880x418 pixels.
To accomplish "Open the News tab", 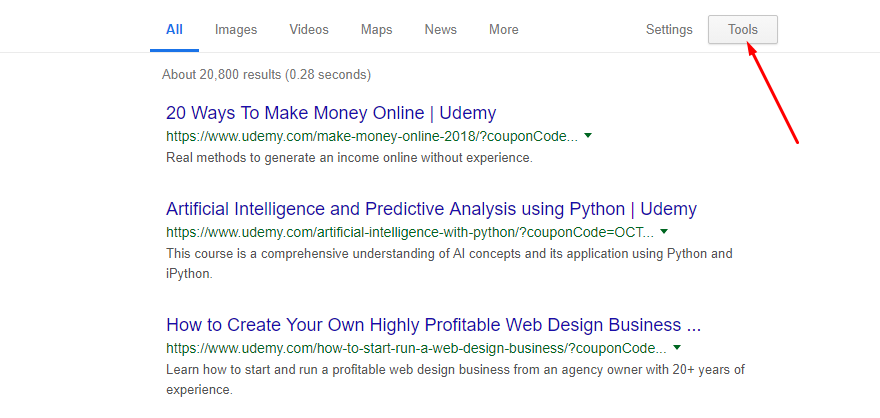I will 441,30.
